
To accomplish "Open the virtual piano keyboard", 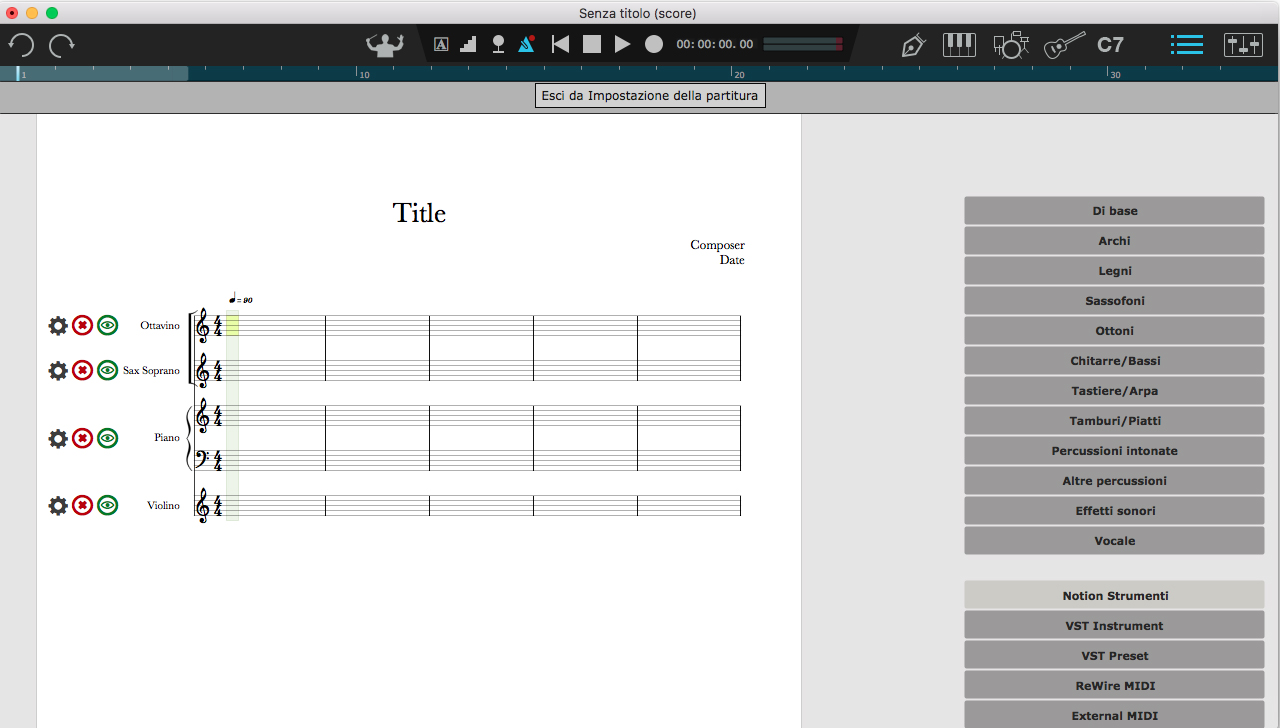I will [959, 45].
